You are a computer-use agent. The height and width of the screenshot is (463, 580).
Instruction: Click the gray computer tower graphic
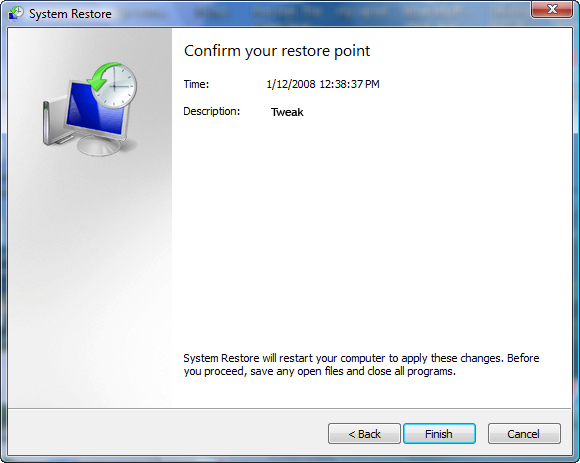point(54,123)
